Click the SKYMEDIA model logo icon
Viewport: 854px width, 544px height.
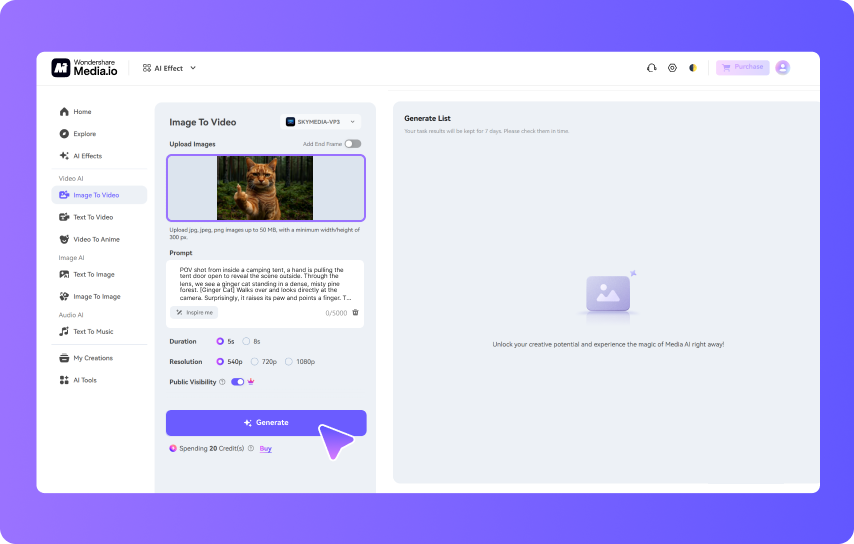pyautogui.click(x=290, y=122)
